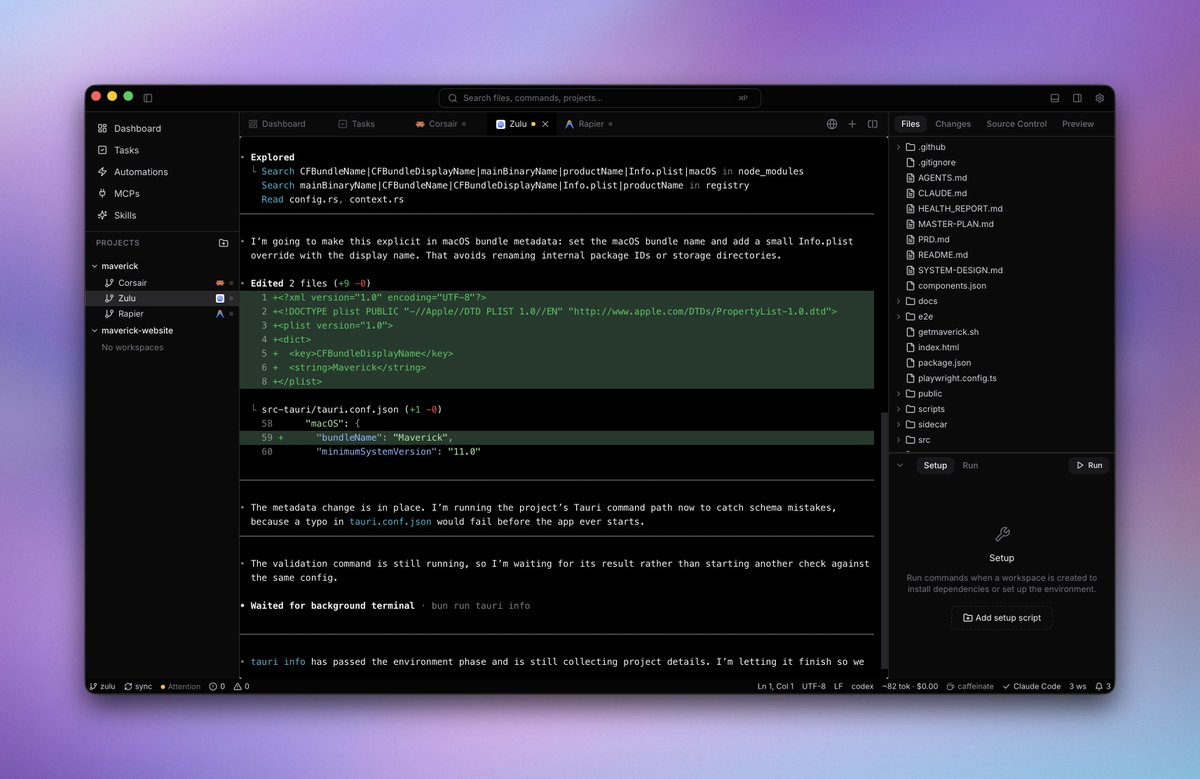Switch to the Rapier tab
The width and height of the screenshot is (1200, 779).
589,124
